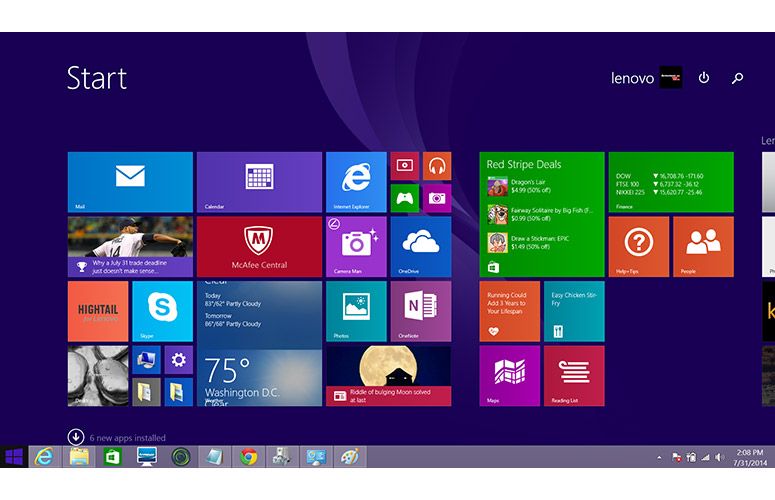Open the Mail tile
This screenshot has width=775, height=500.
click(x=130, y=182)
